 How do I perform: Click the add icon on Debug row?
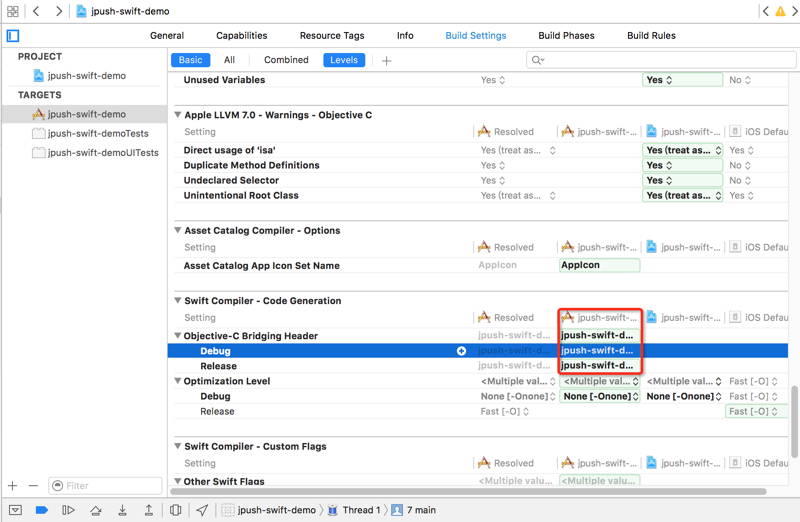pyautogui.click(x=461, y=351)
